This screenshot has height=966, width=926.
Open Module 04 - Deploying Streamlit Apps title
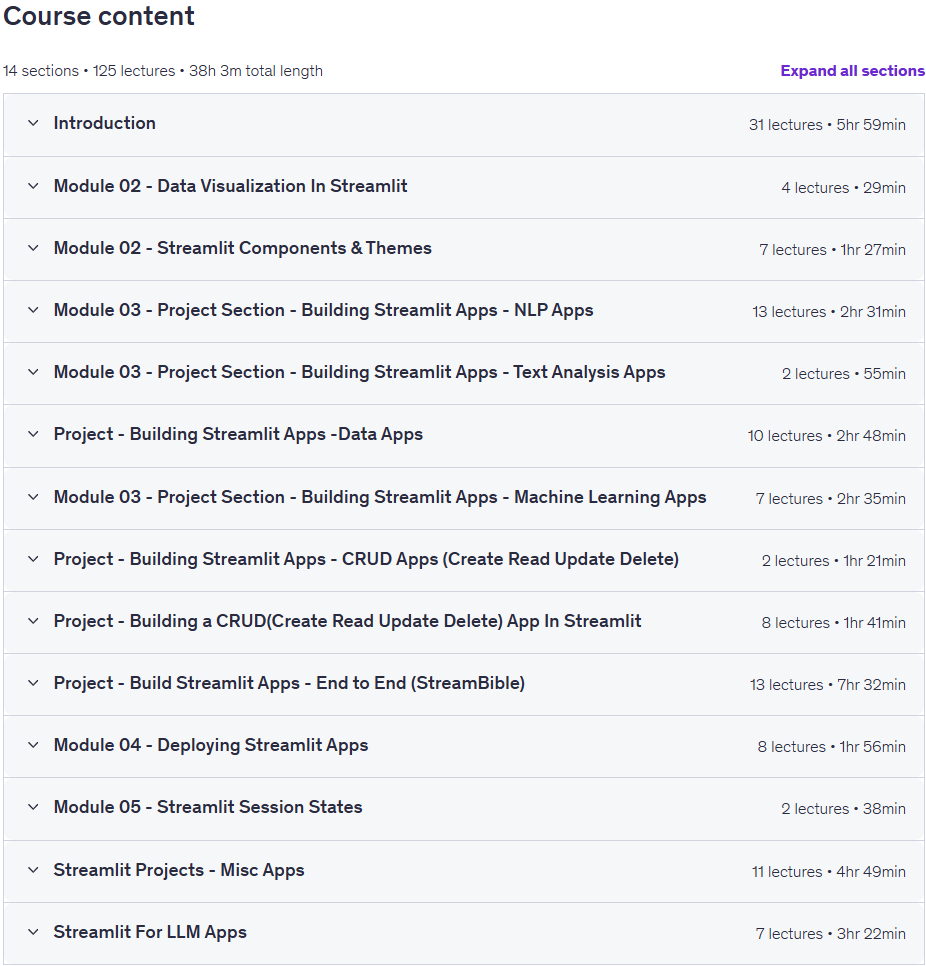tap(211, 745)
